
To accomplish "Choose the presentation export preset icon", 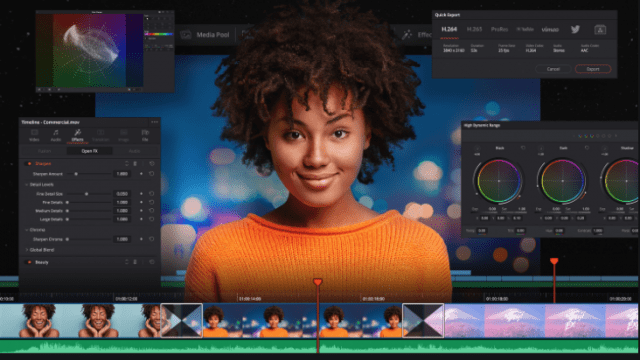I will click(x=600, y=29).
